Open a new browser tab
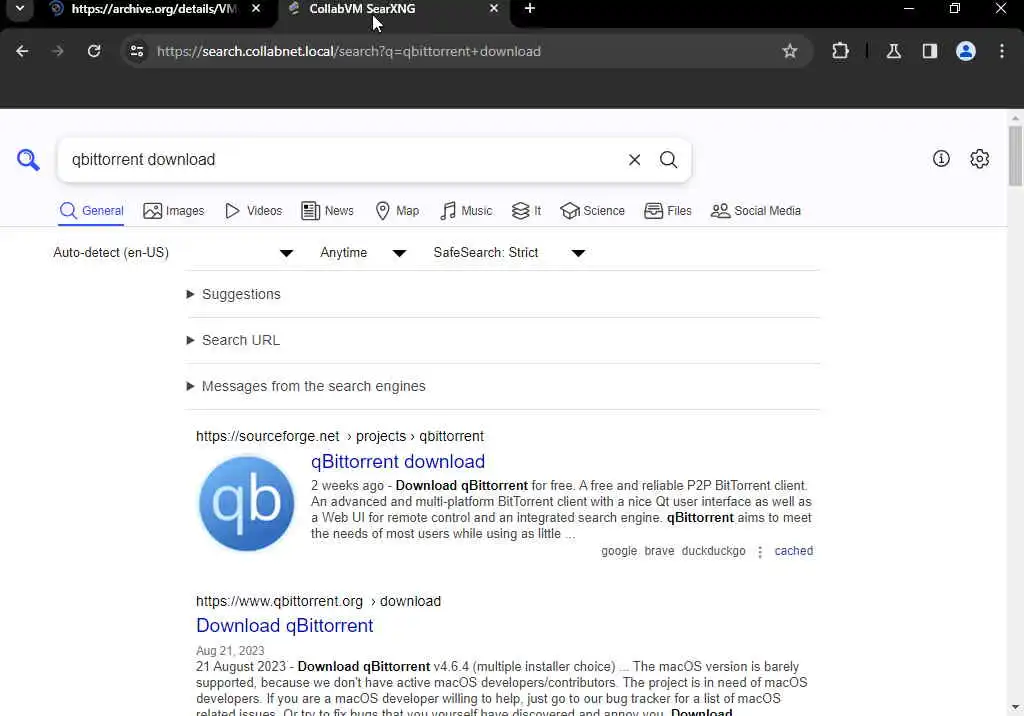The image size is (1024, 716). click(530, 8)
